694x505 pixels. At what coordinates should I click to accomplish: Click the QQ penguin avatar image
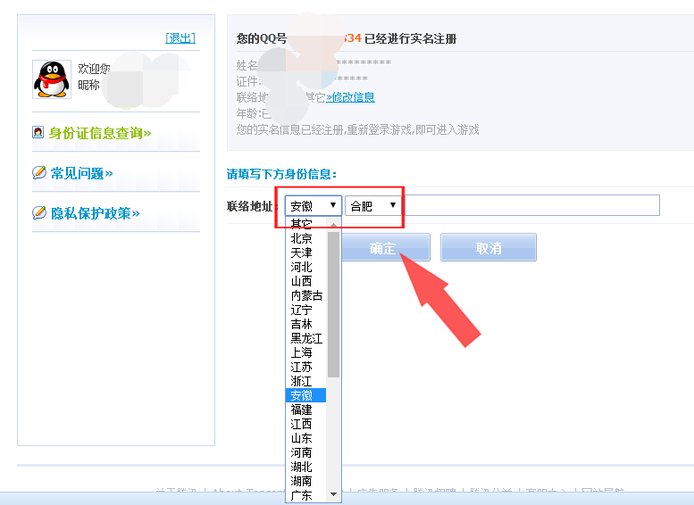click(52, 80)
